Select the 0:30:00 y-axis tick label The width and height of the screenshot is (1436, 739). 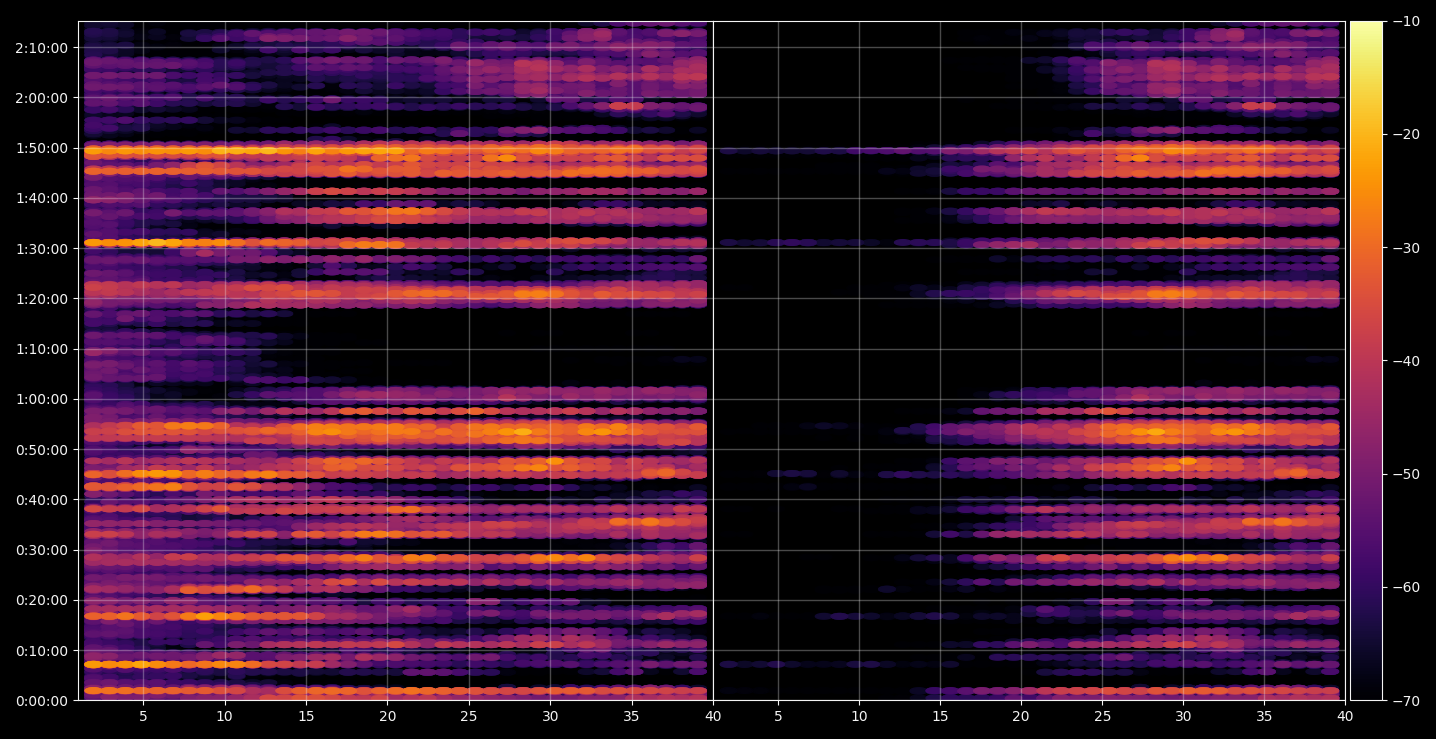click(41, 550)
